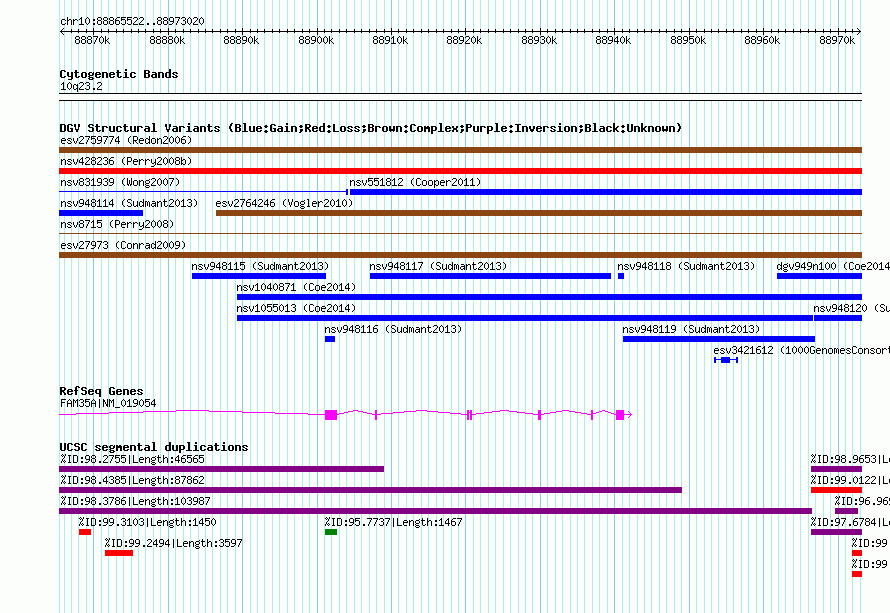Screen dimensions: 890x613
Task: Click the red bar under %ID:99.0122
Action: (x=836, y=490)
